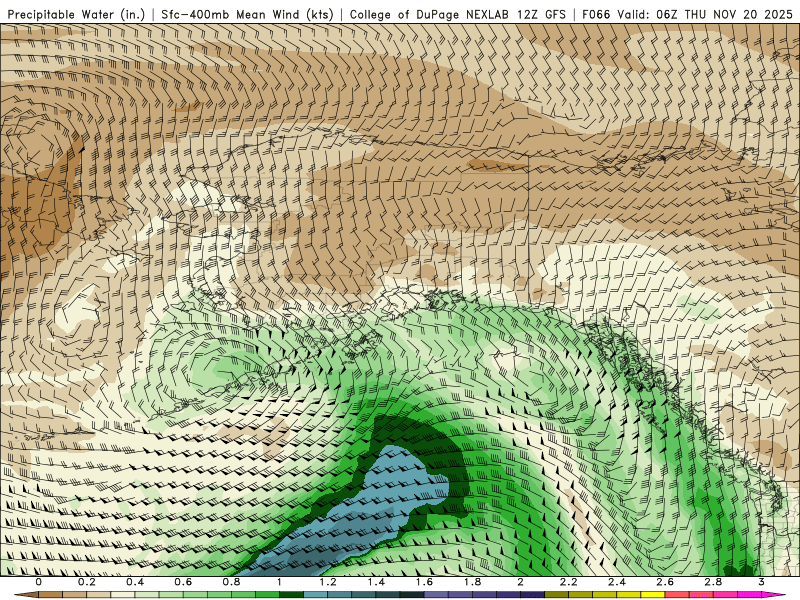Click the "0.6" label on the color scale
The height and width of the screenshot is (600, 800).
pos(183,582)
